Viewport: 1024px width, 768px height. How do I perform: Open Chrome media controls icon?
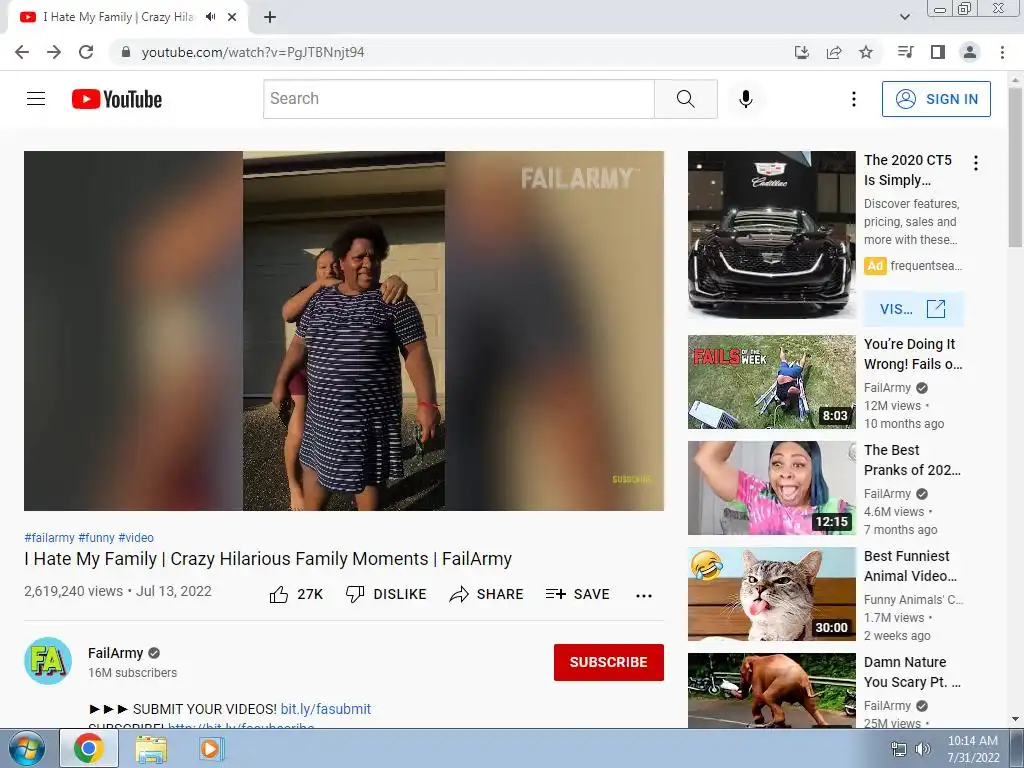click(x=905, y=52)
